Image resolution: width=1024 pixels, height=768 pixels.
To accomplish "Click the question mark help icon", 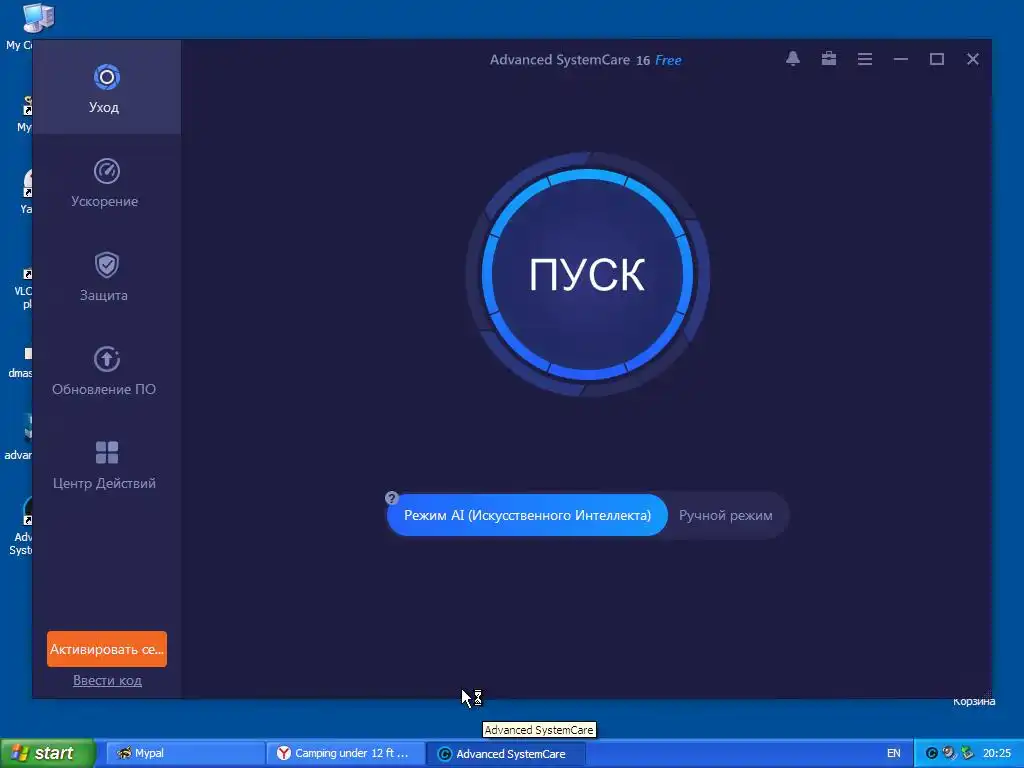I will coord(392,498).
